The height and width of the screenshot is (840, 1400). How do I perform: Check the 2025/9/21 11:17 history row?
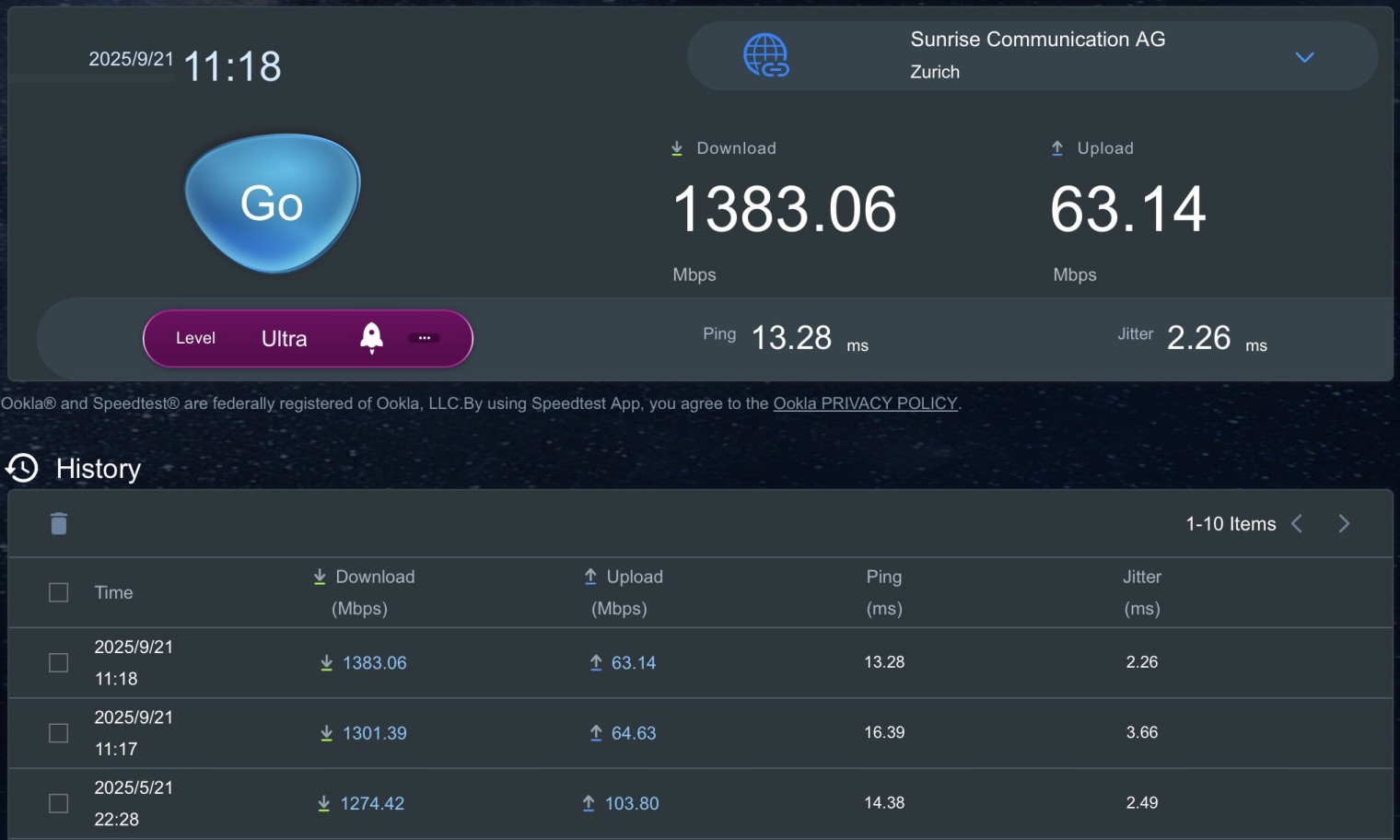click(x=59, y=733)
